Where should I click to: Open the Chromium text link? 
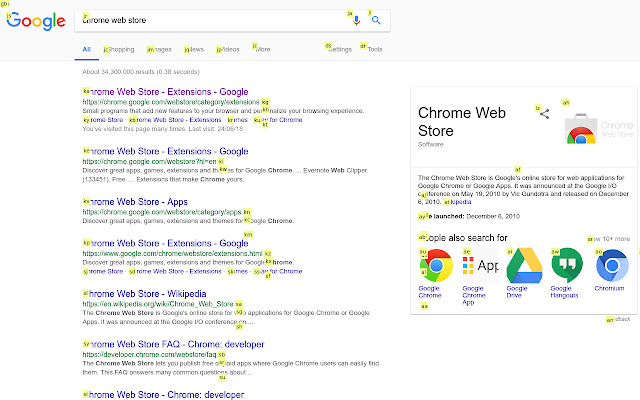609,289
